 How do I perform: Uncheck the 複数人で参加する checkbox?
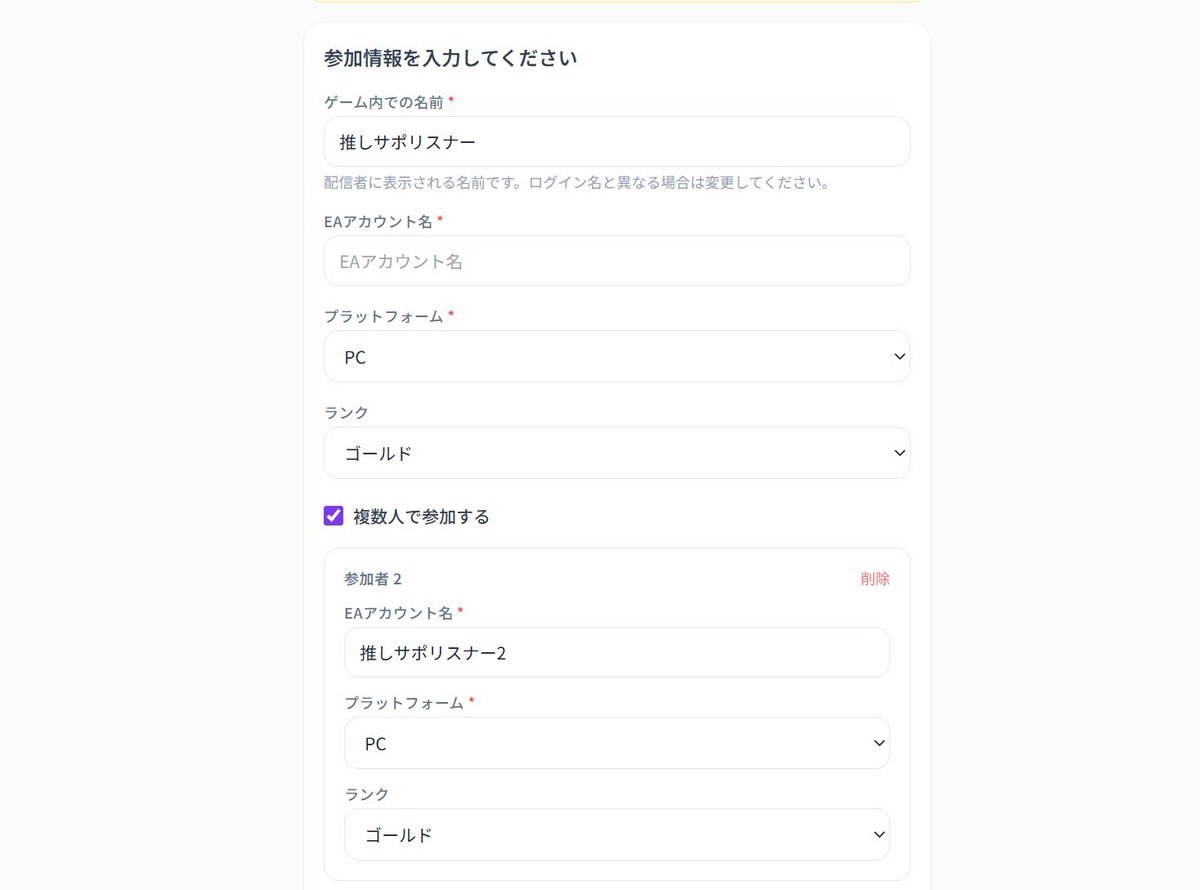coord(334,516)
